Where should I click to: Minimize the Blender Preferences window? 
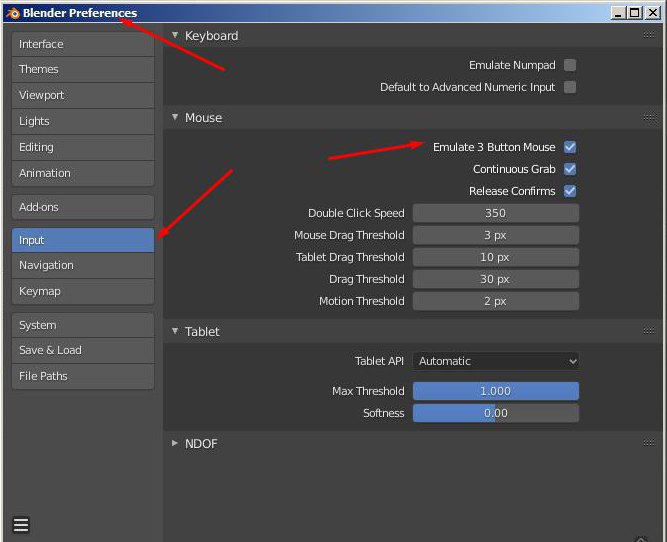(x=618, y=13)
